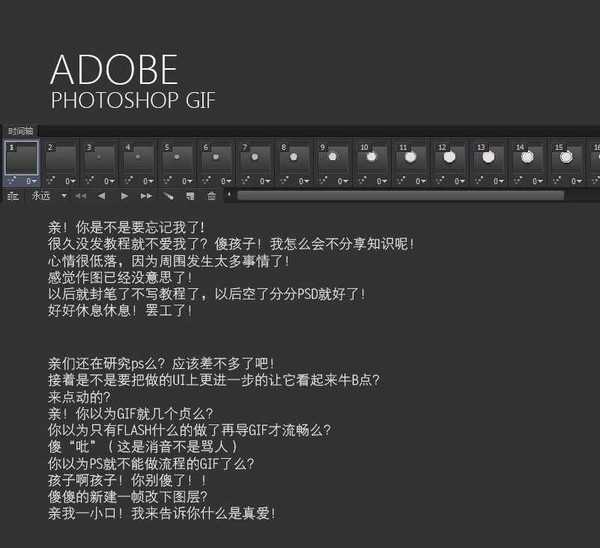Click the tween animation frames icon

coord(168,196)
